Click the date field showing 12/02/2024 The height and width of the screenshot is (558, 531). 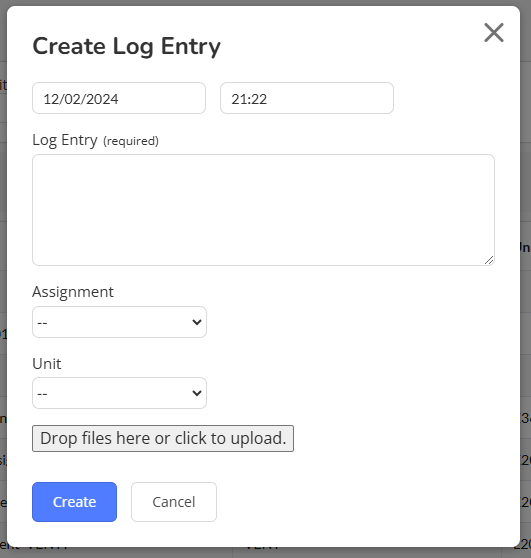click(119, 98)
